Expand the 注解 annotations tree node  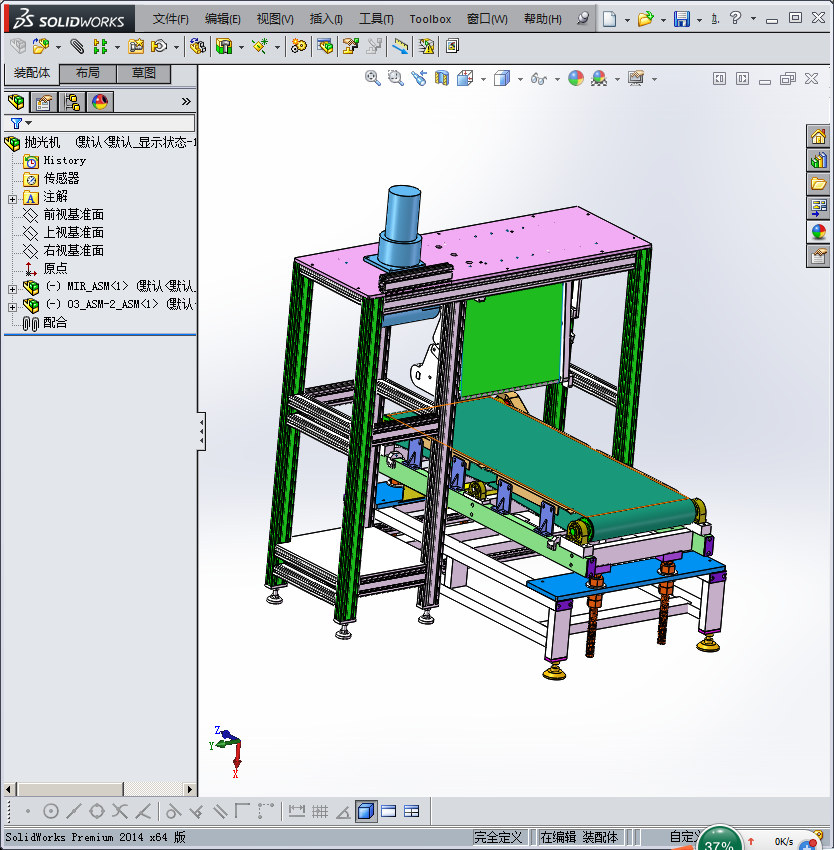tap(12, 199)
